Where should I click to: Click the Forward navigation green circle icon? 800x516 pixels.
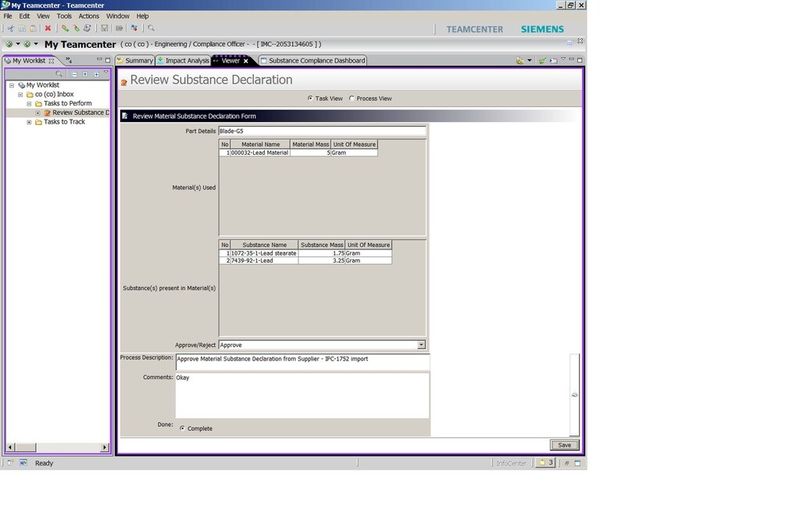click(x=27, y=44)
